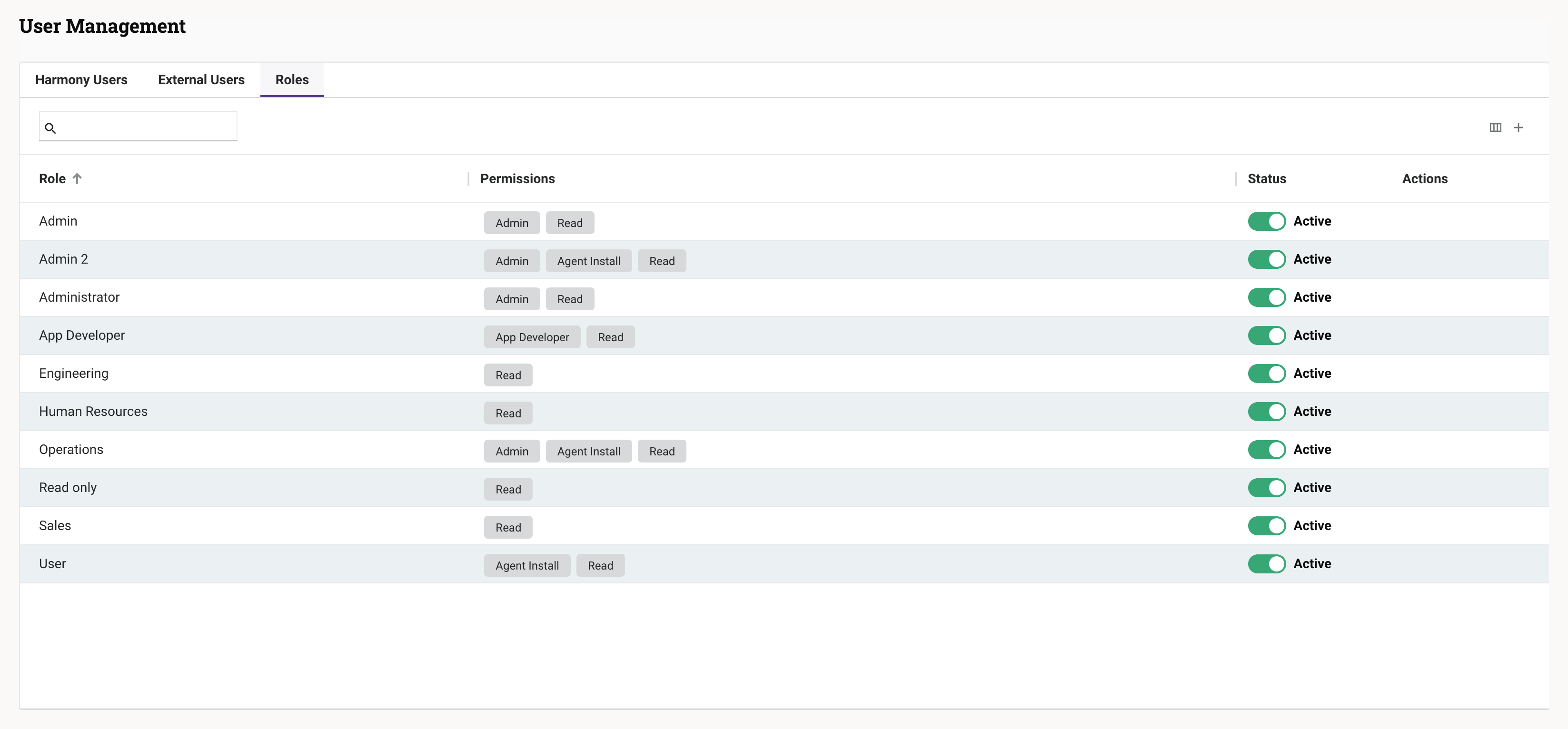1568x729 pixels.
Task: Switch to the Harmony Users tab
Action: click(x=81, y=80)
